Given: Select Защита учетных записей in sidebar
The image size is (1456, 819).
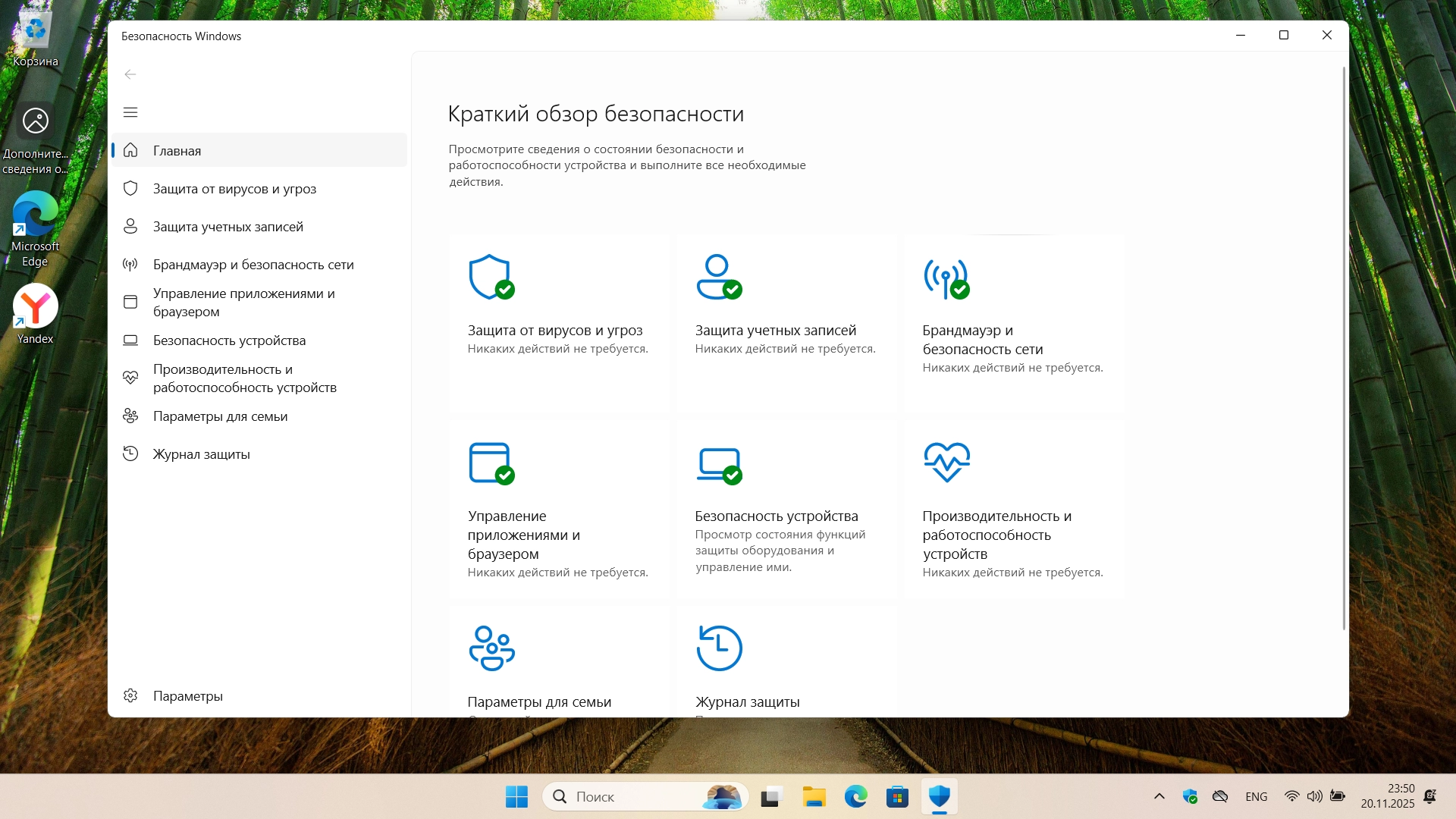Looking at the screenshot, I should click(227, 226).
